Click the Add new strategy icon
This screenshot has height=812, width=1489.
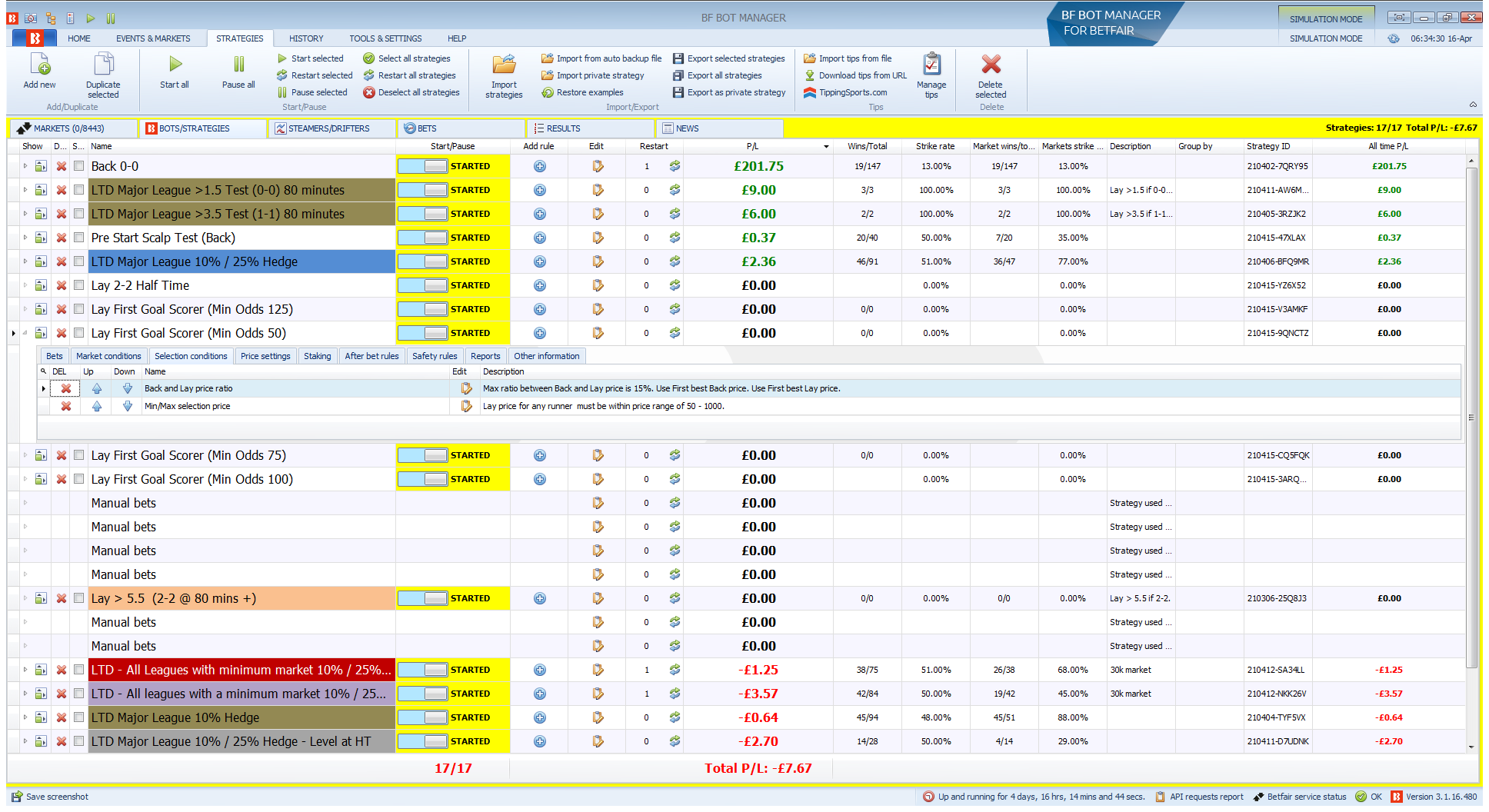(39, 65)
